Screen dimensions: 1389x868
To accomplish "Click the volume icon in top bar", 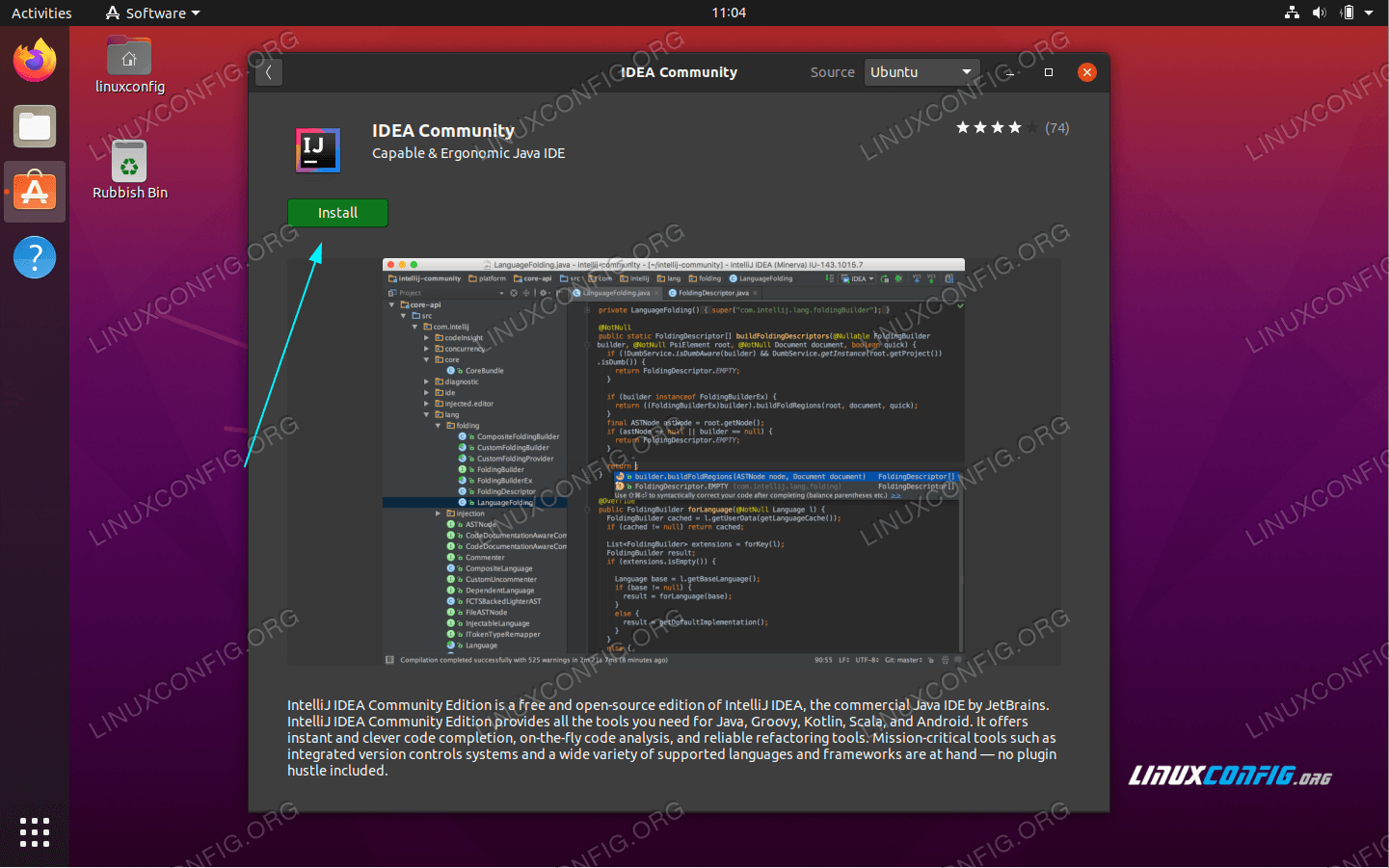I will tap(1319, 13).
